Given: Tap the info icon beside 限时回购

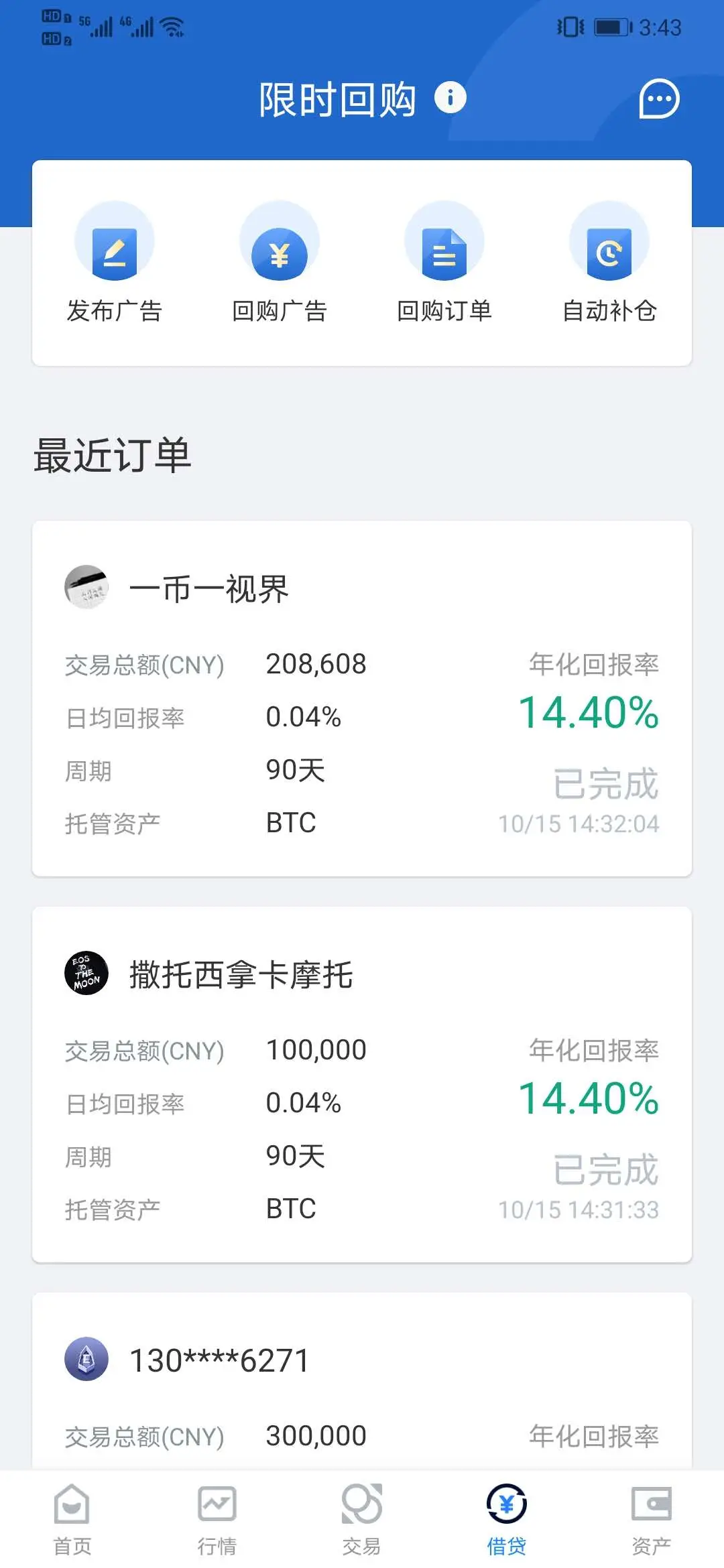Looking at the screenshot, I should point(450,98).
